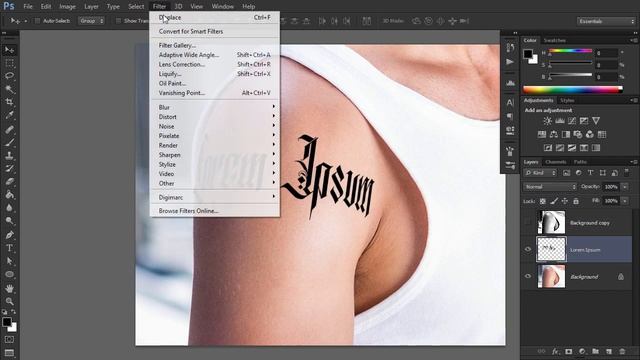
Task: Select the Ellipse shape tool
Action: 9,274
